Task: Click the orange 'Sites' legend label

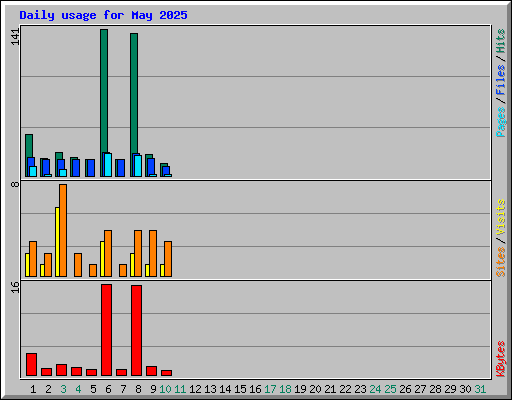Action: coord(500,262)
